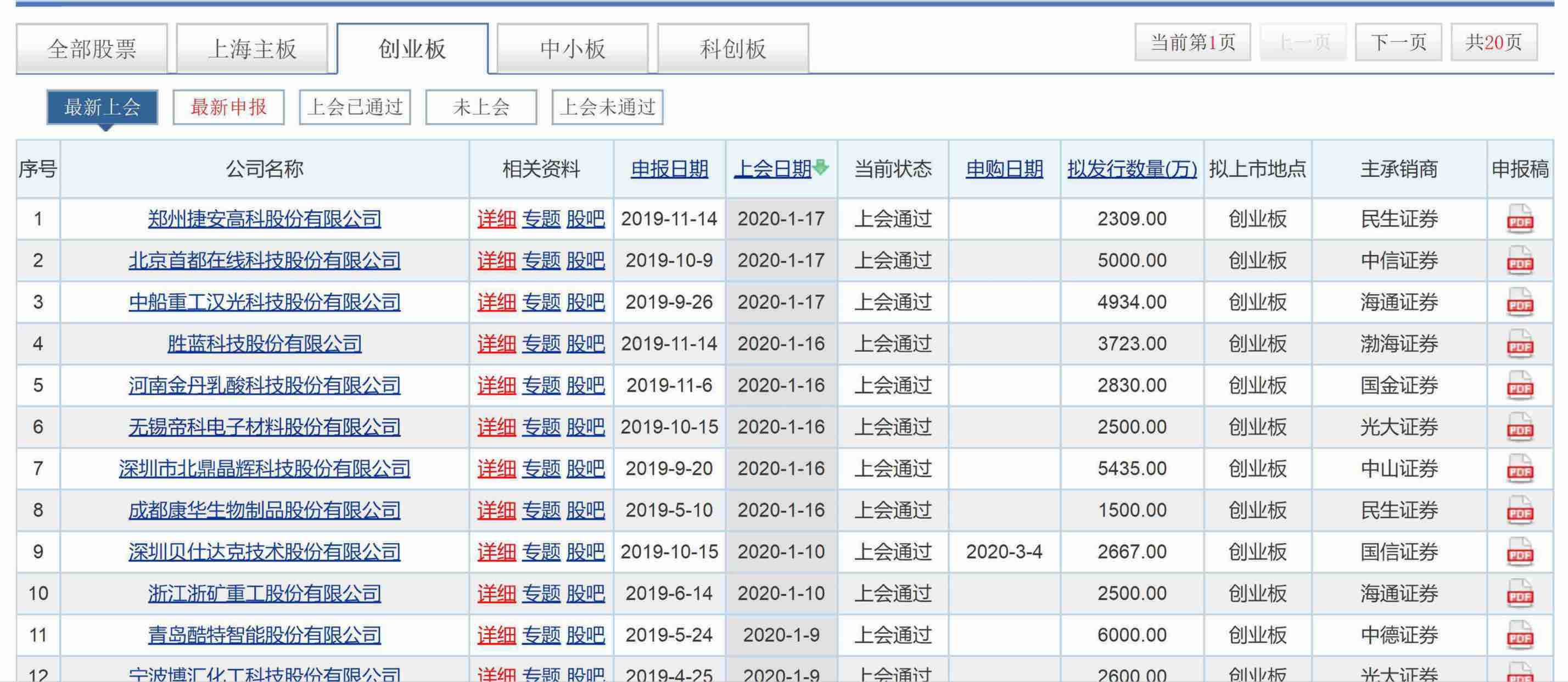The height and width of the screenshot is (682, 1568).
Task: Open company link 中船重工汉光科技股份有限公司
Action: click(x=264, y=302)
